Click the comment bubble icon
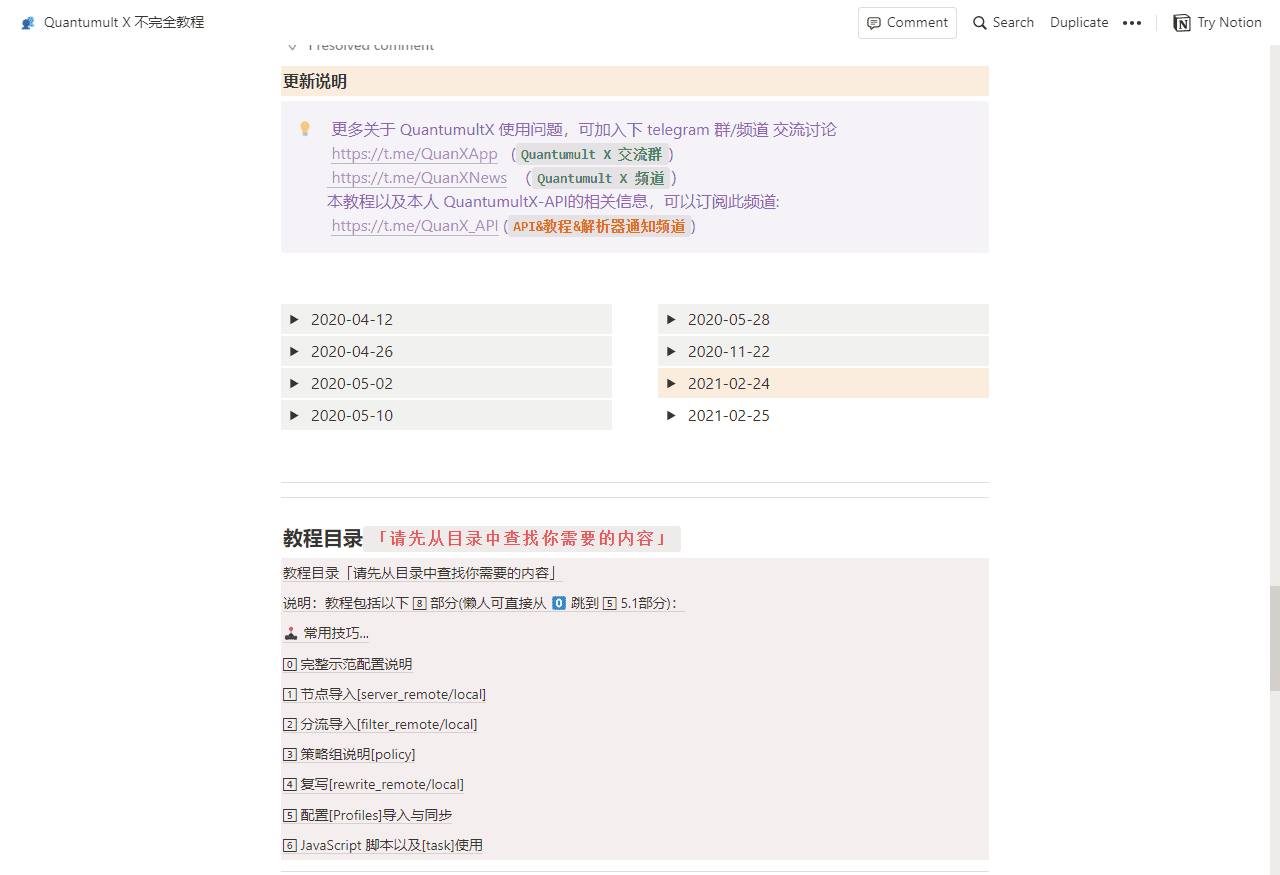Viewport: 1280px width, 875px height. tap(874, 22)
